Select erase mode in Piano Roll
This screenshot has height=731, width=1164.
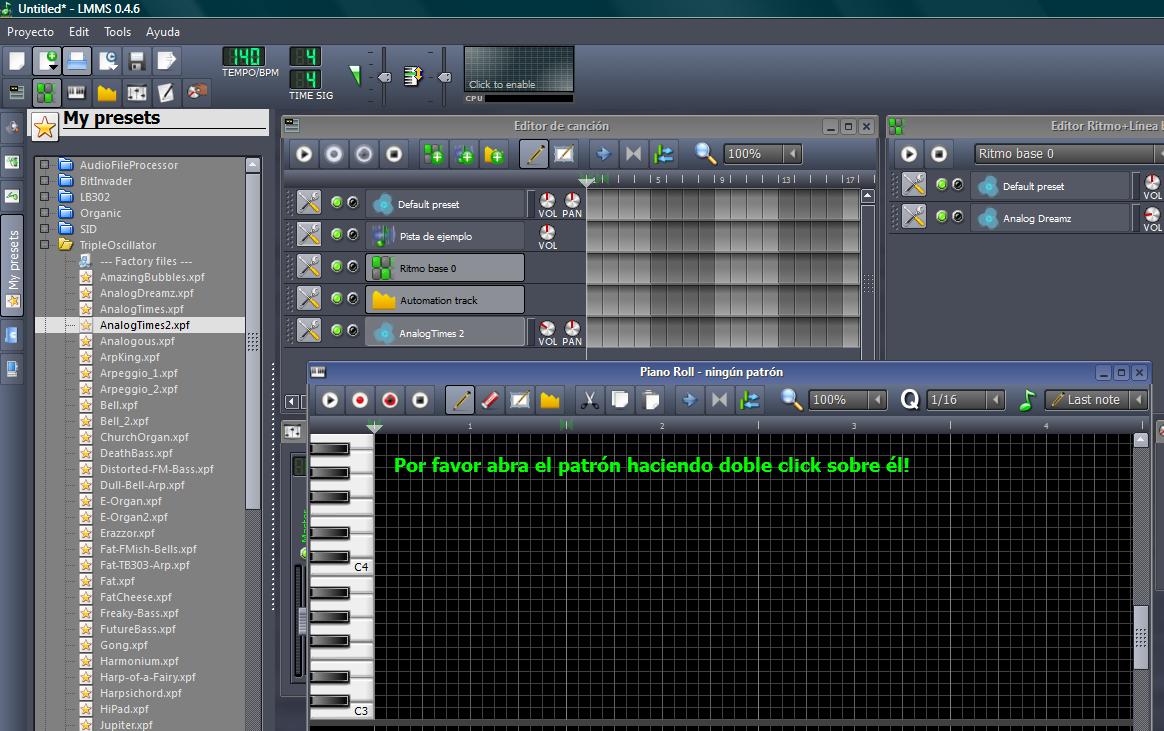click(490, 400)
